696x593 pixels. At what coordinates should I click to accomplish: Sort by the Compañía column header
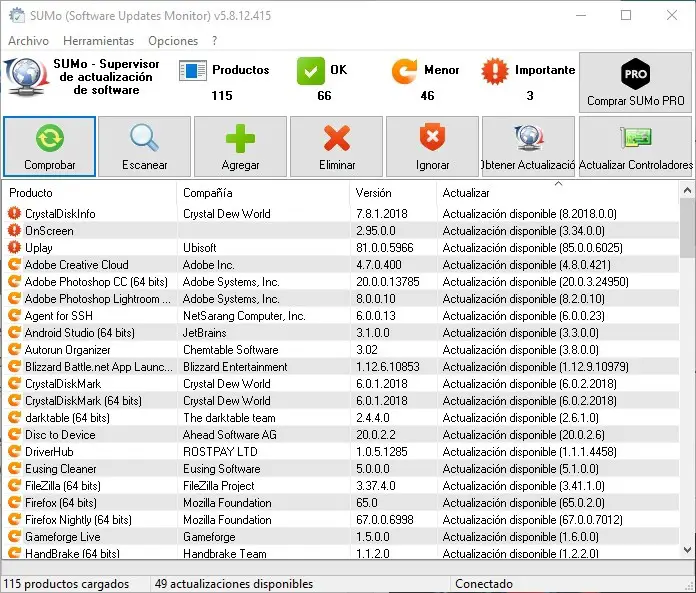point(263,193)
